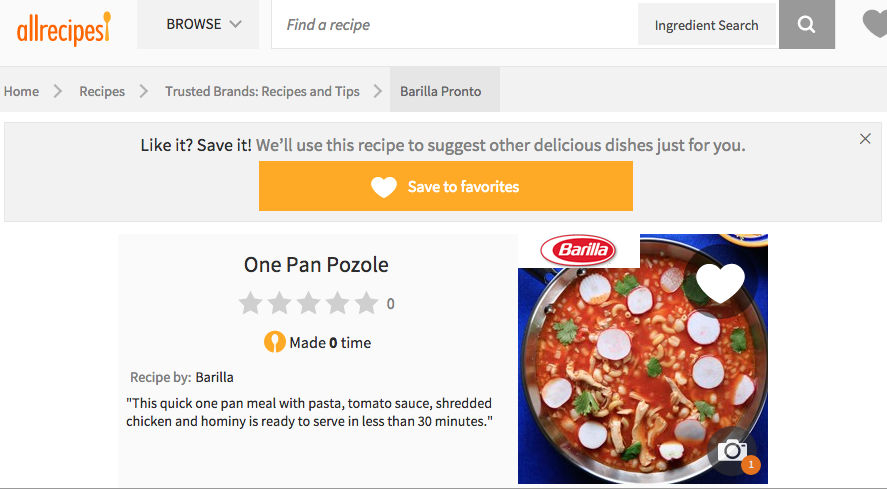Open Trusted Brands: Recipes and Tips breadcrumb
This screenshot has height=489, width=887.
point(262,91)
